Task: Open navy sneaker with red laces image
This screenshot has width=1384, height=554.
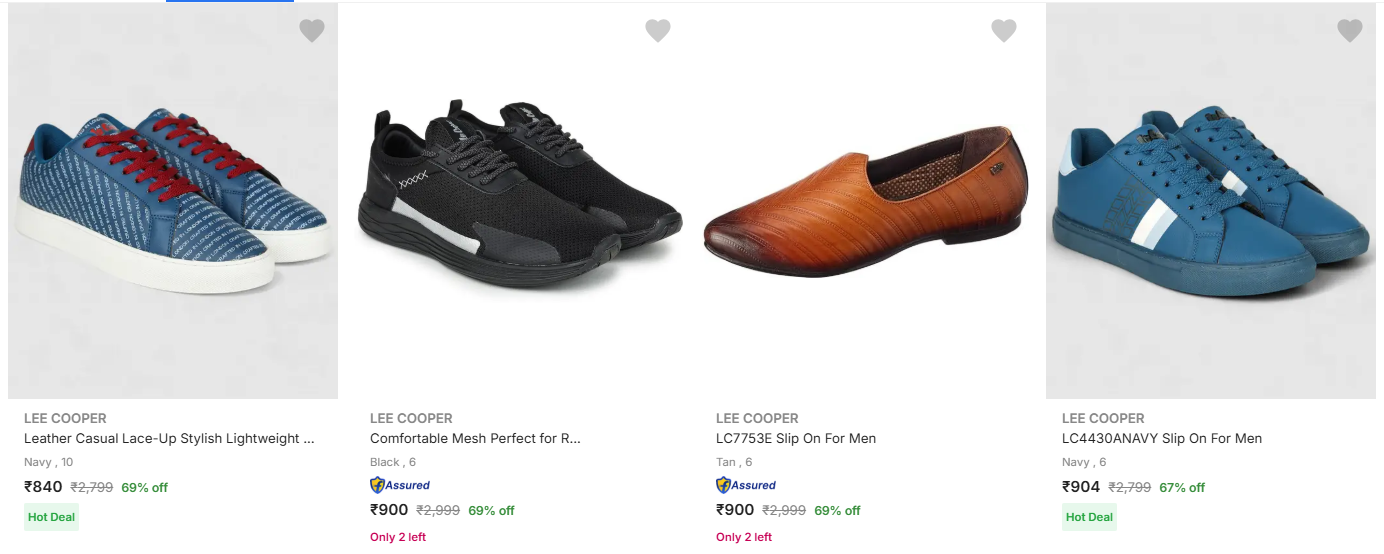Action: click(173, 200)
